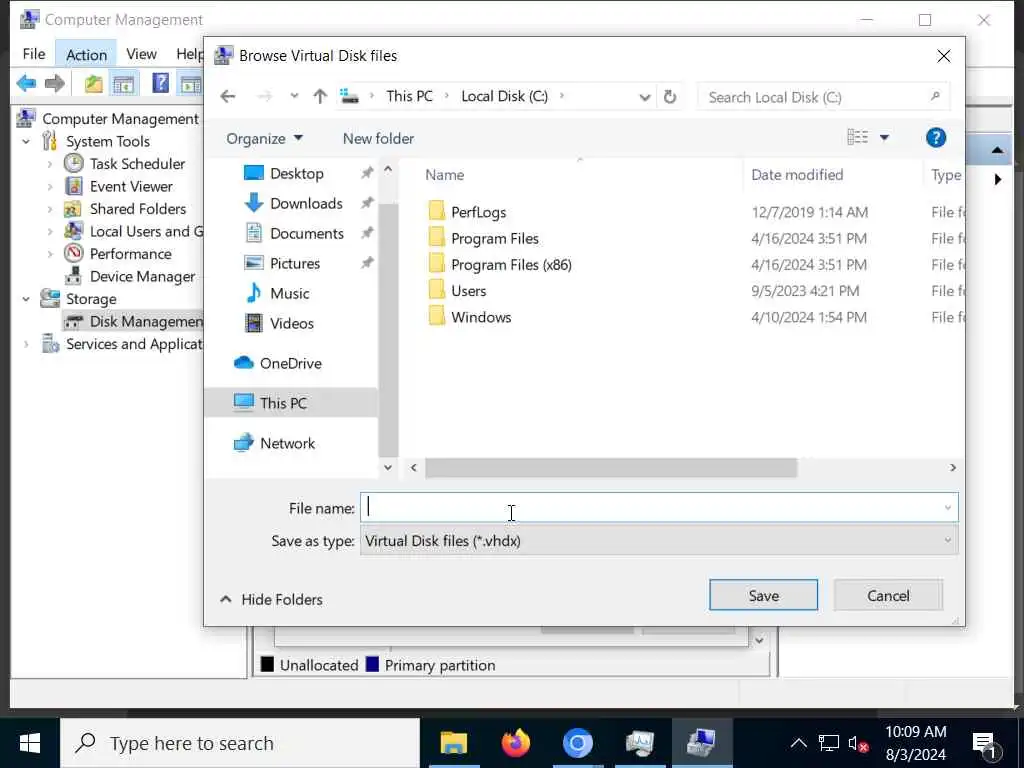Open the View menu
The width and height of the screenshot is (1024, 768).
pyautogui.click(x=141, y=54)
